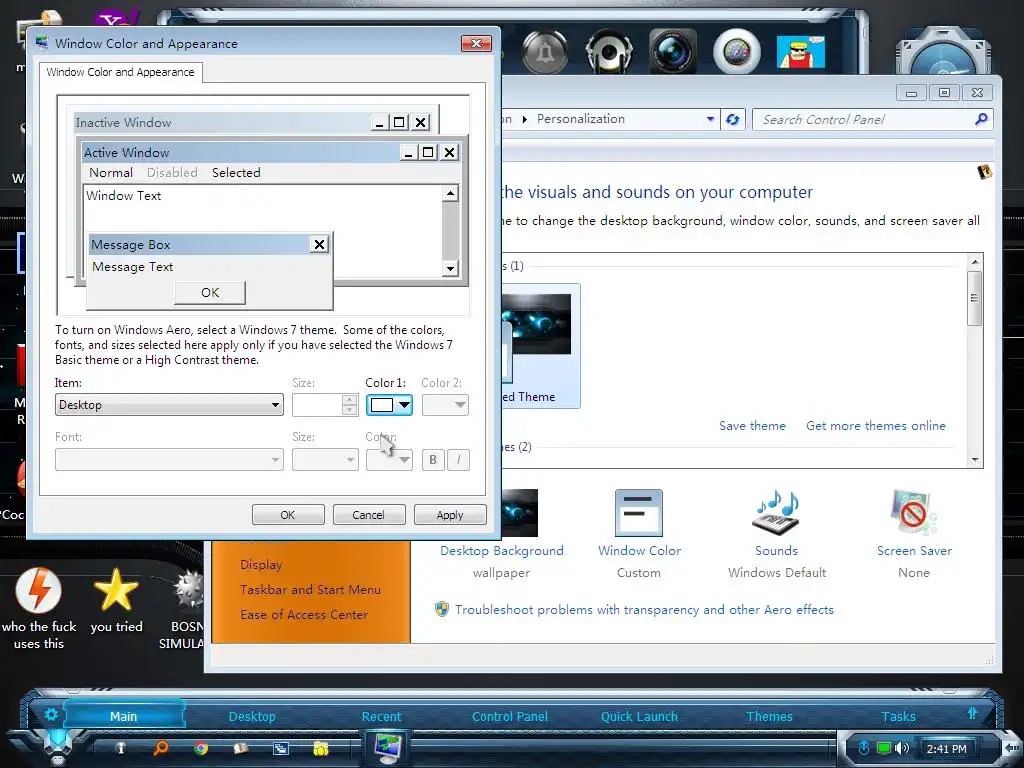Click the item Size spinner field
Viewport: 1024px width, 768px height.
click(325, 405)
